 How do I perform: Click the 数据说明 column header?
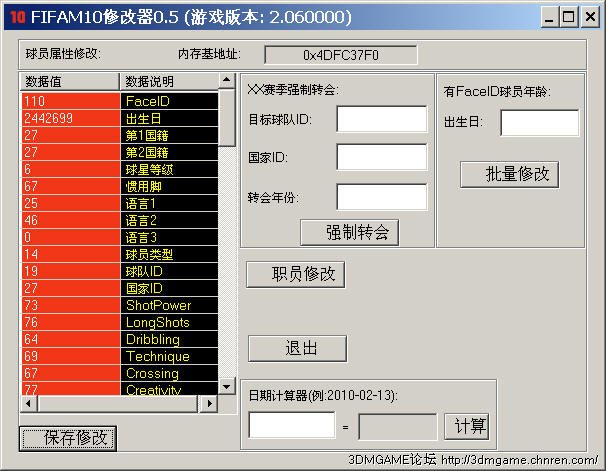[x=168, y=81]
